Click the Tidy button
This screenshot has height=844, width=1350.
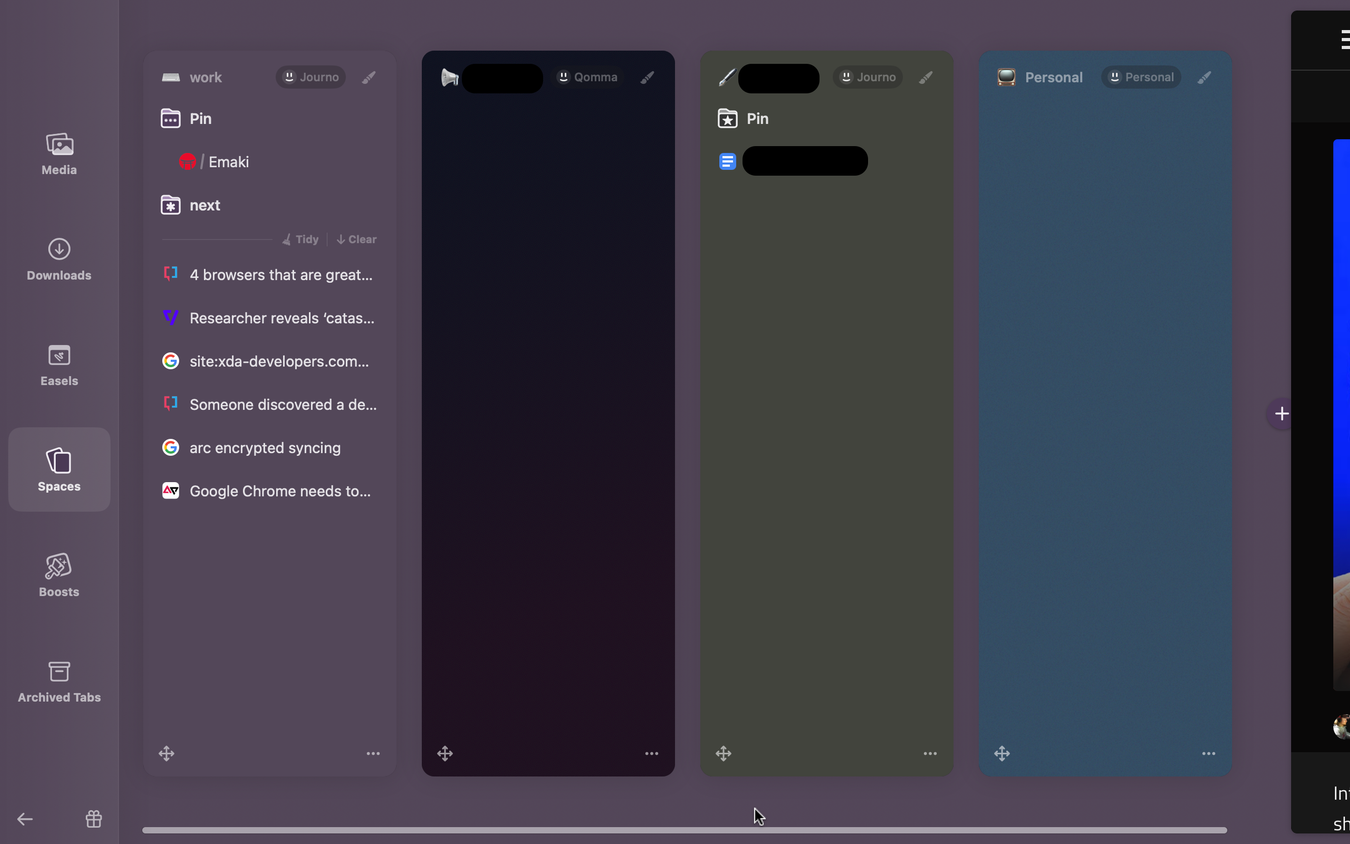click(300, 239)
